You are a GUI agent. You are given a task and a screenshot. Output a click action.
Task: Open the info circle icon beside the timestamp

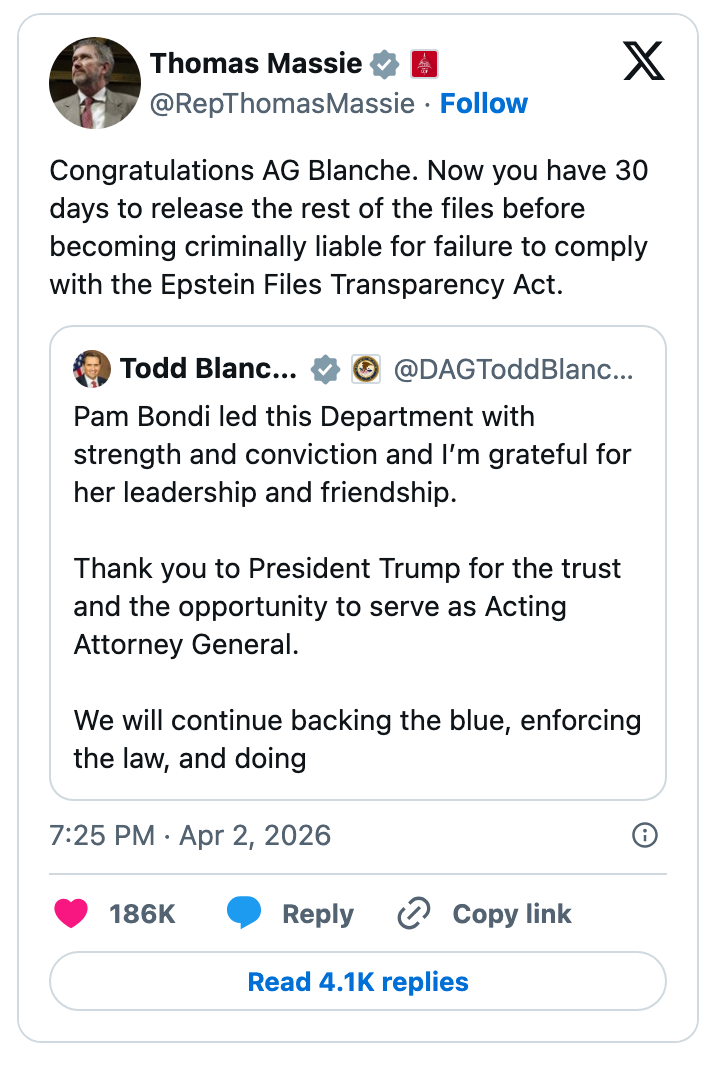click(646, 835)
